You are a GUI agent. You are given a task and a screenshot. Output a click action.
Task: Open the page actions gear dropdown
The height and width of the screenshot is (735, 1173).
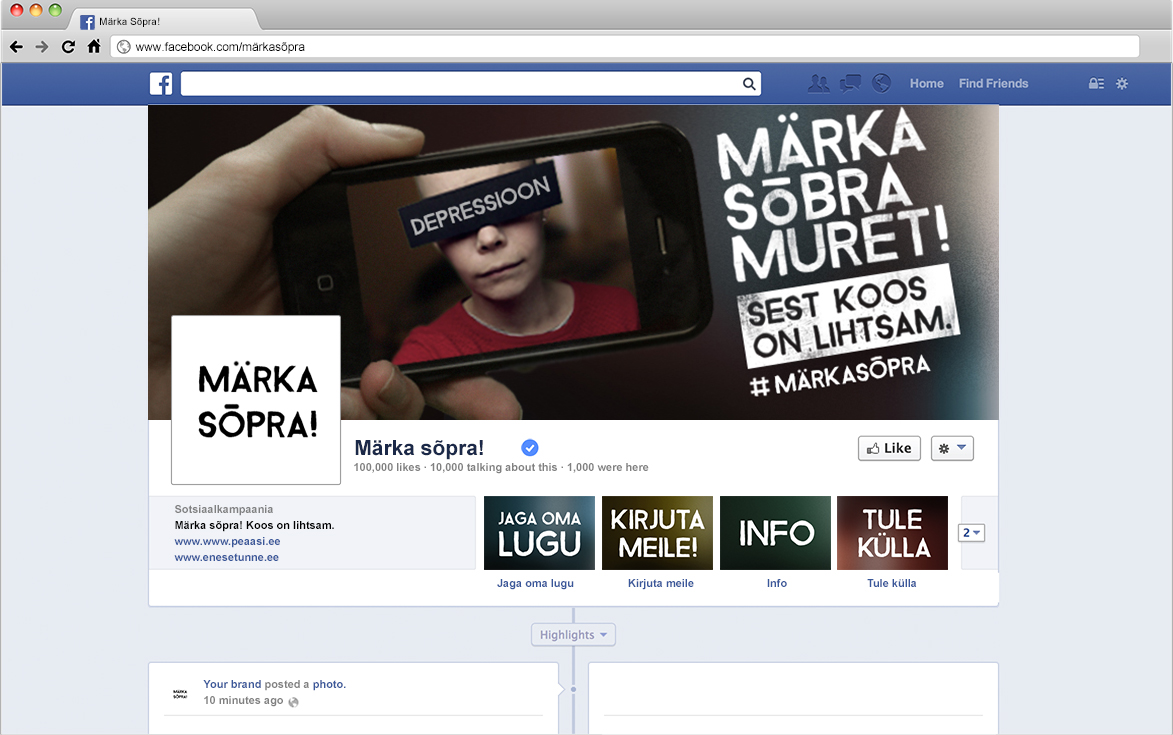[951, 448]
